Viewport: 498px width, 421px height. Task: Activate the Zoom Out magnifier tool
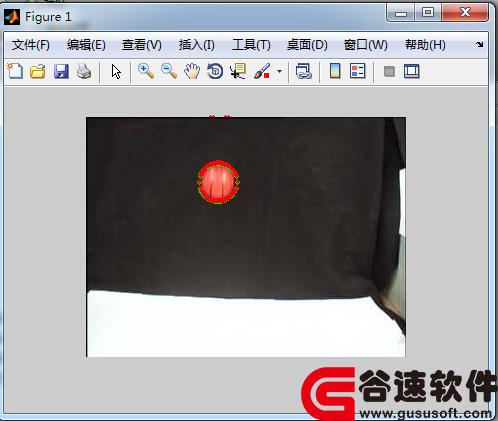[169, 71]
